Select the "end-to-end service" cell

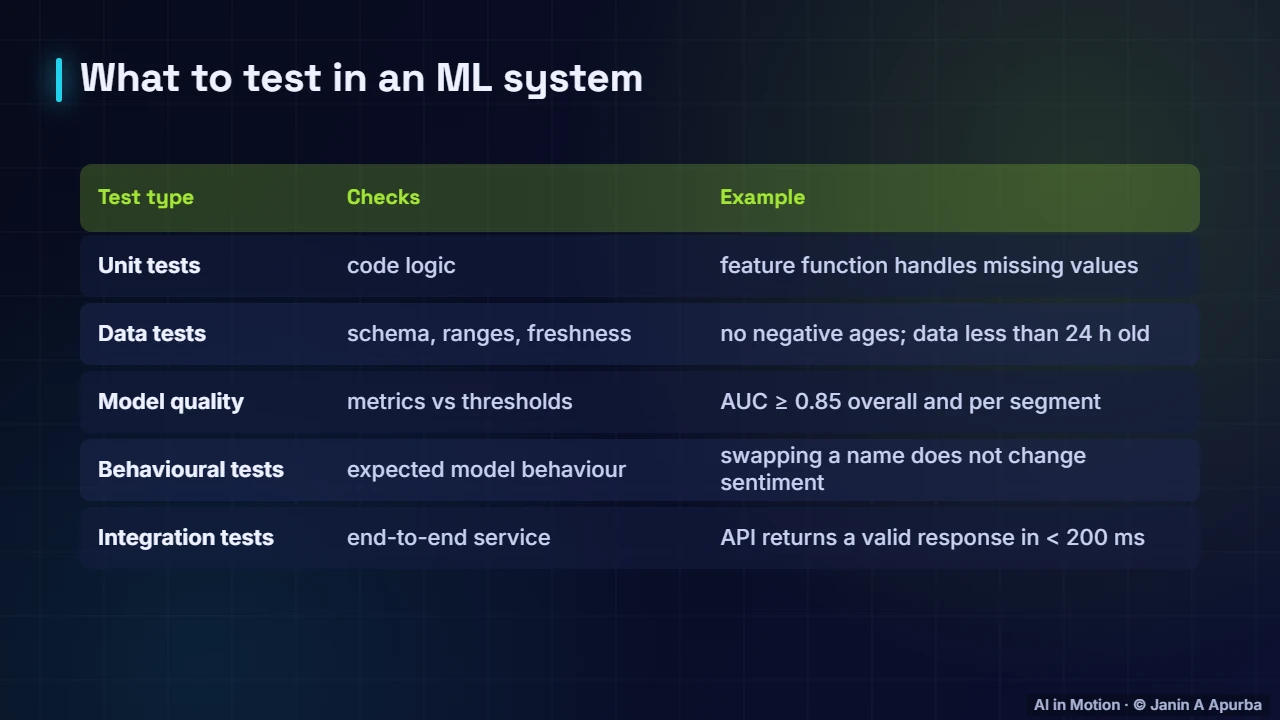click(x=449, y=537)
